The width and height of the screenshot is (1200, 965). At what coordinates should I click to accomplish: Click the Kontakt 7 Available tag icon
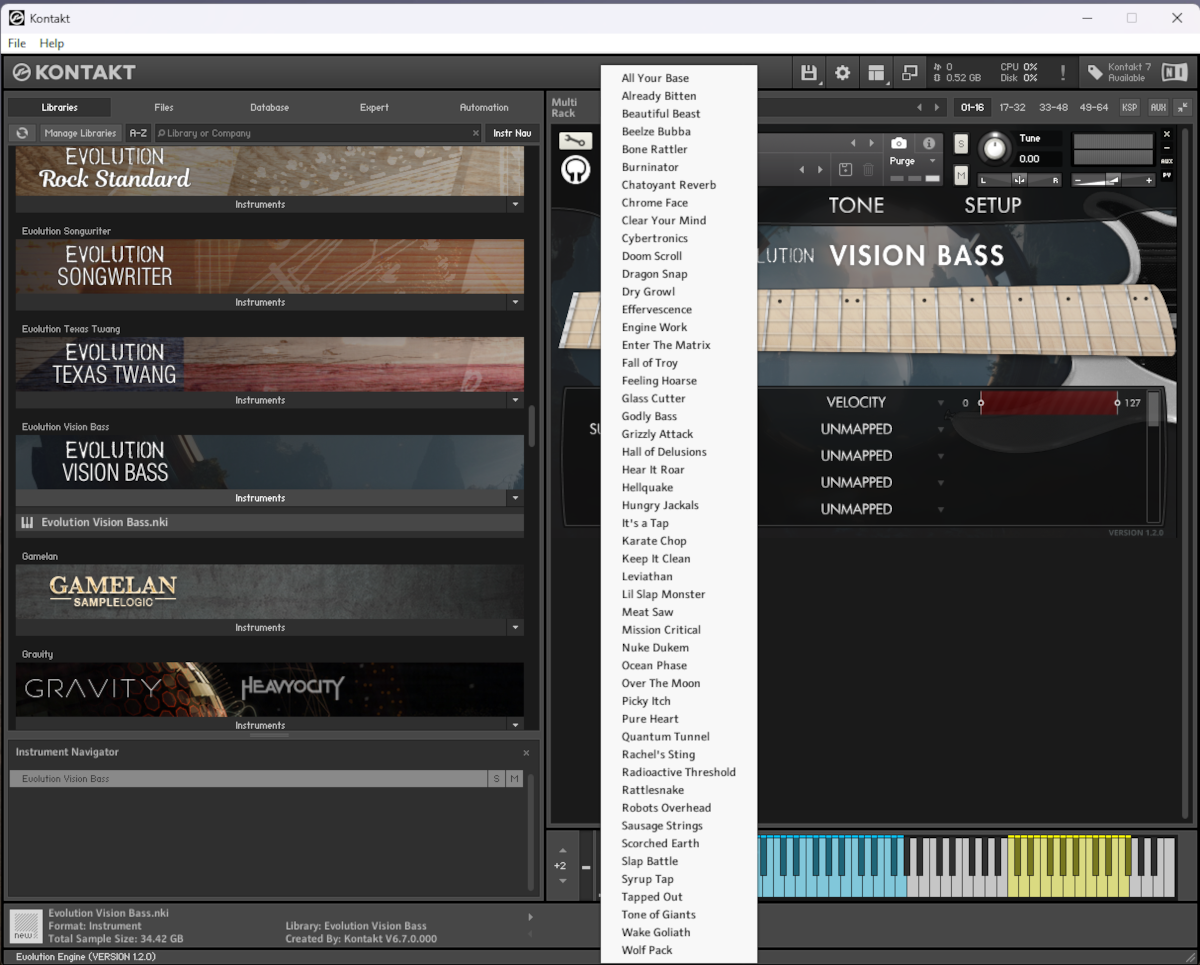tap(1096, 73)
